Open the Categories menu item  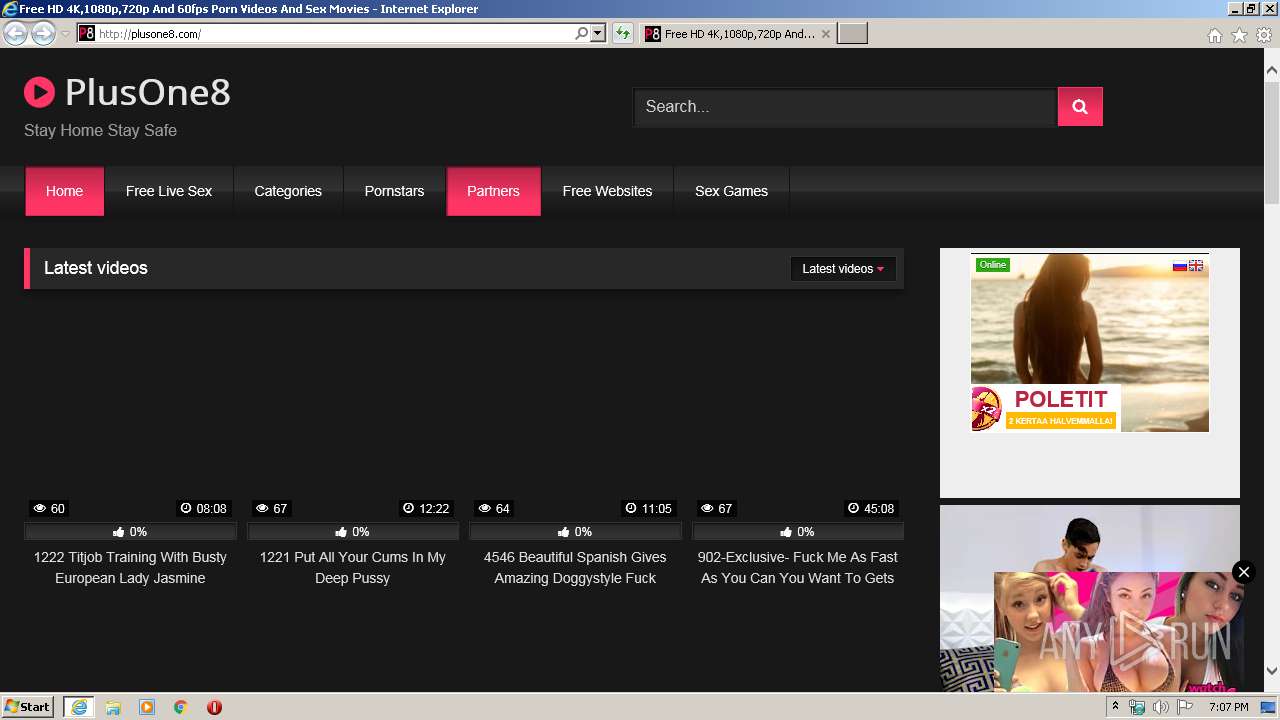[x=288, y=191]
